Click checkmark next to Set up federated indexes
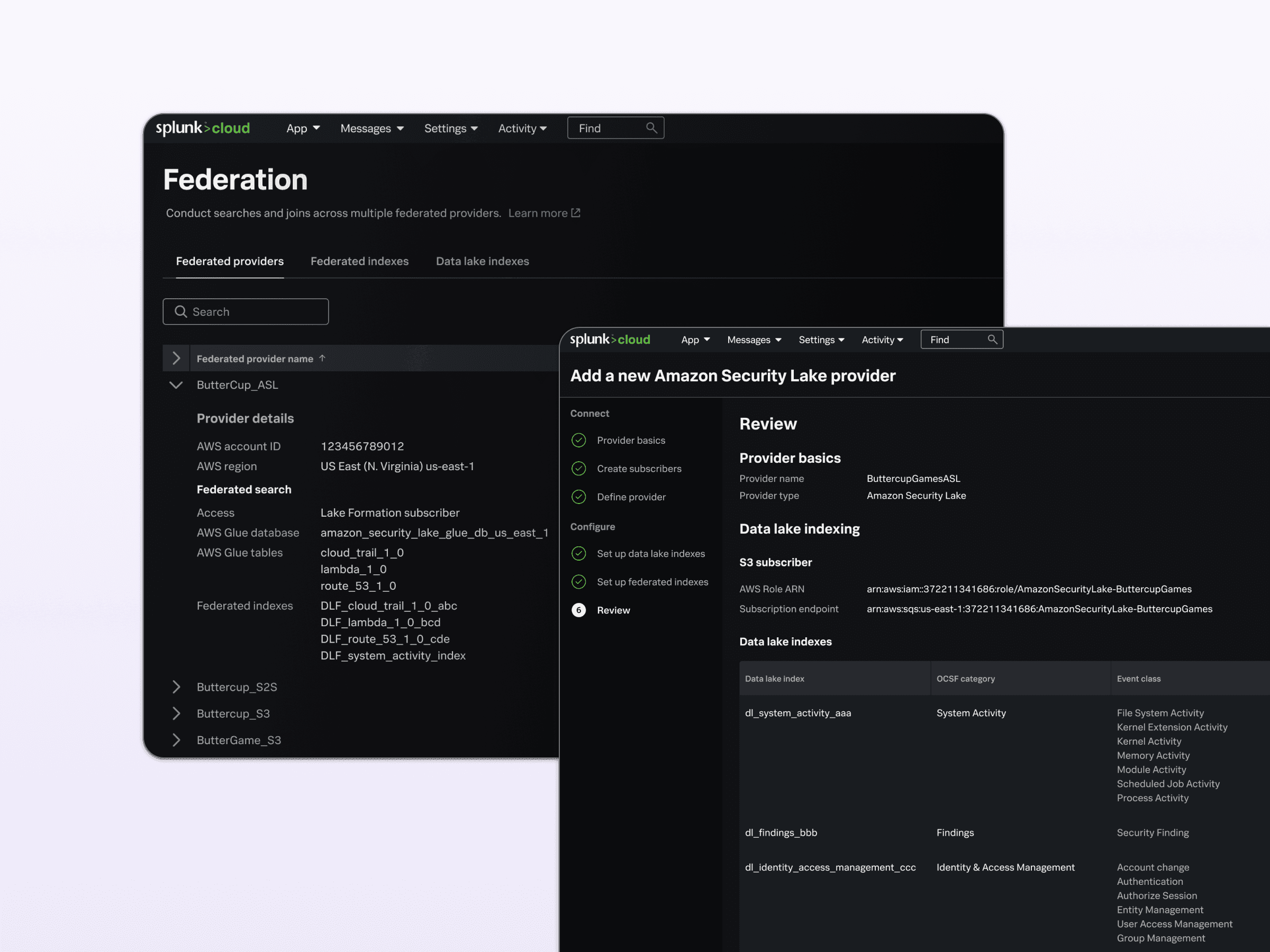The width and height of the screenshot is (1270, 952). click(579, 582)
